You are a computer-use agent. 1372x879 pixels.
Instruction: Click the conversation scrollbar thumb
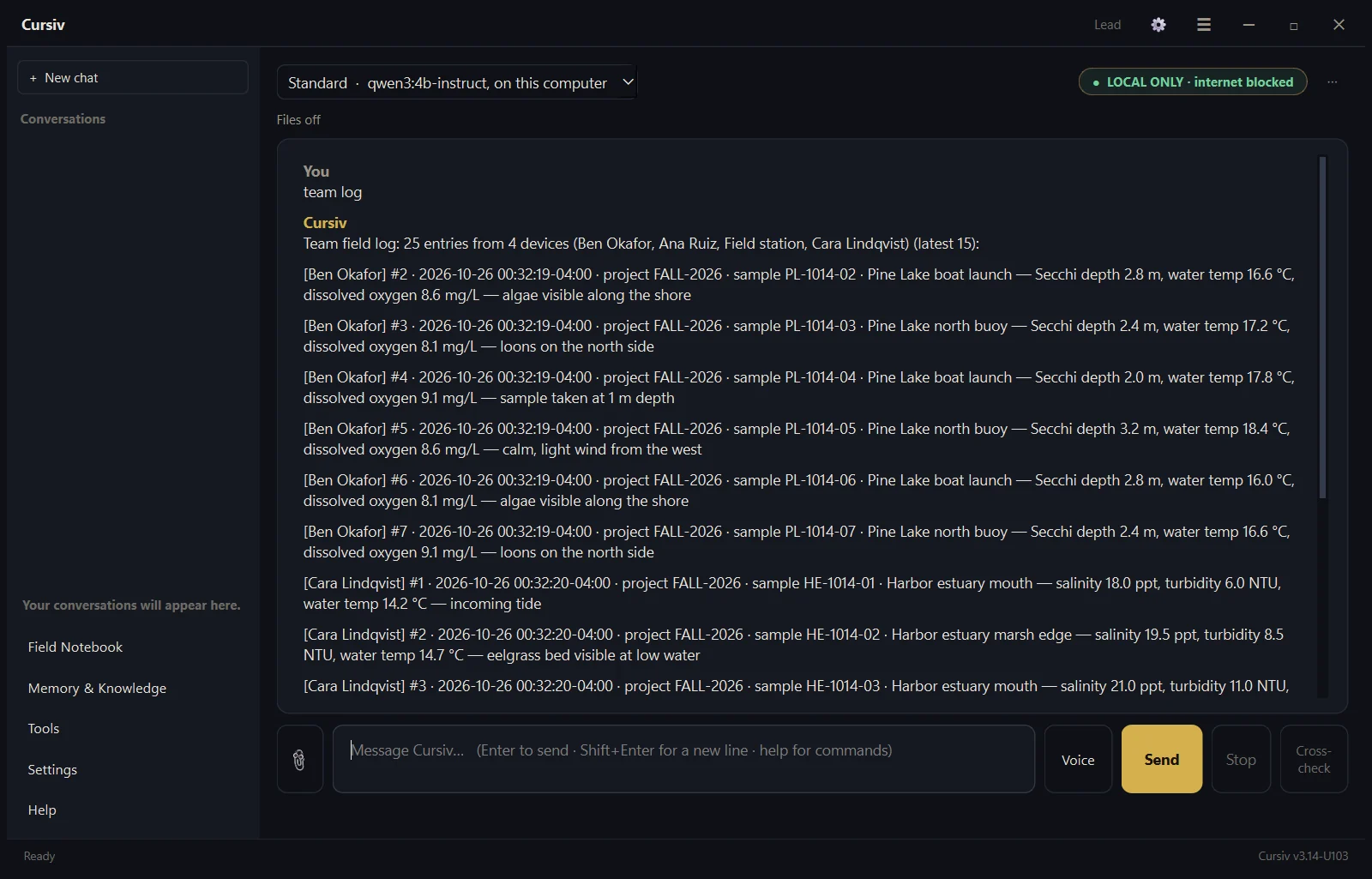tap(1322, 326)
